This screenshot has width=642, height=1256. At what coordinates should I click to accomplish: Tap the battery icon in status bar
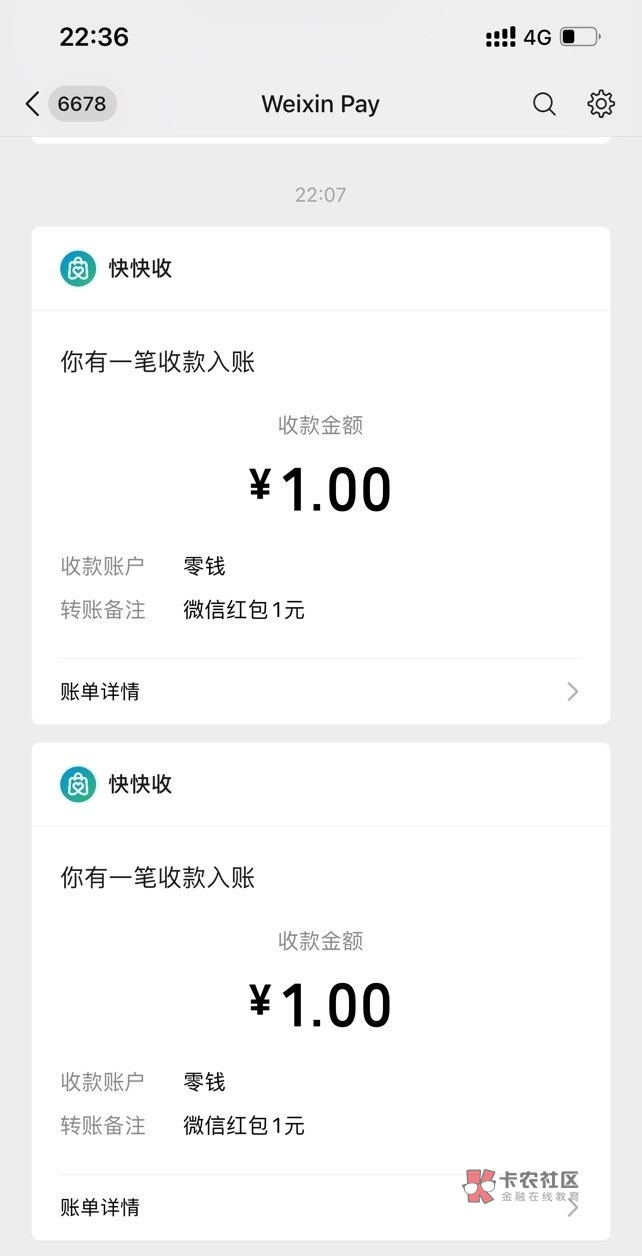coord(580,38)
